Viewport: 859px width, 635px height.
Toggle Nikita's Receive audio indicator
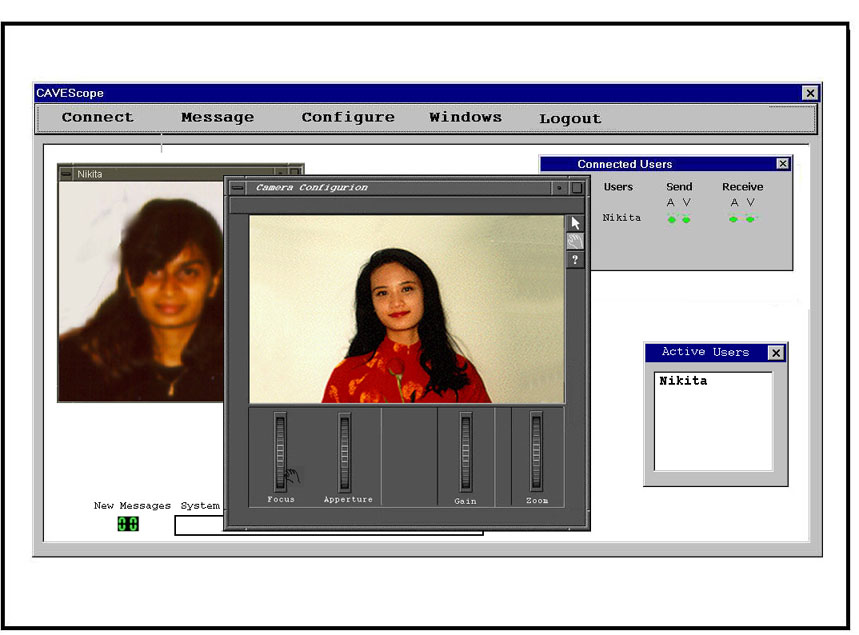734,219
